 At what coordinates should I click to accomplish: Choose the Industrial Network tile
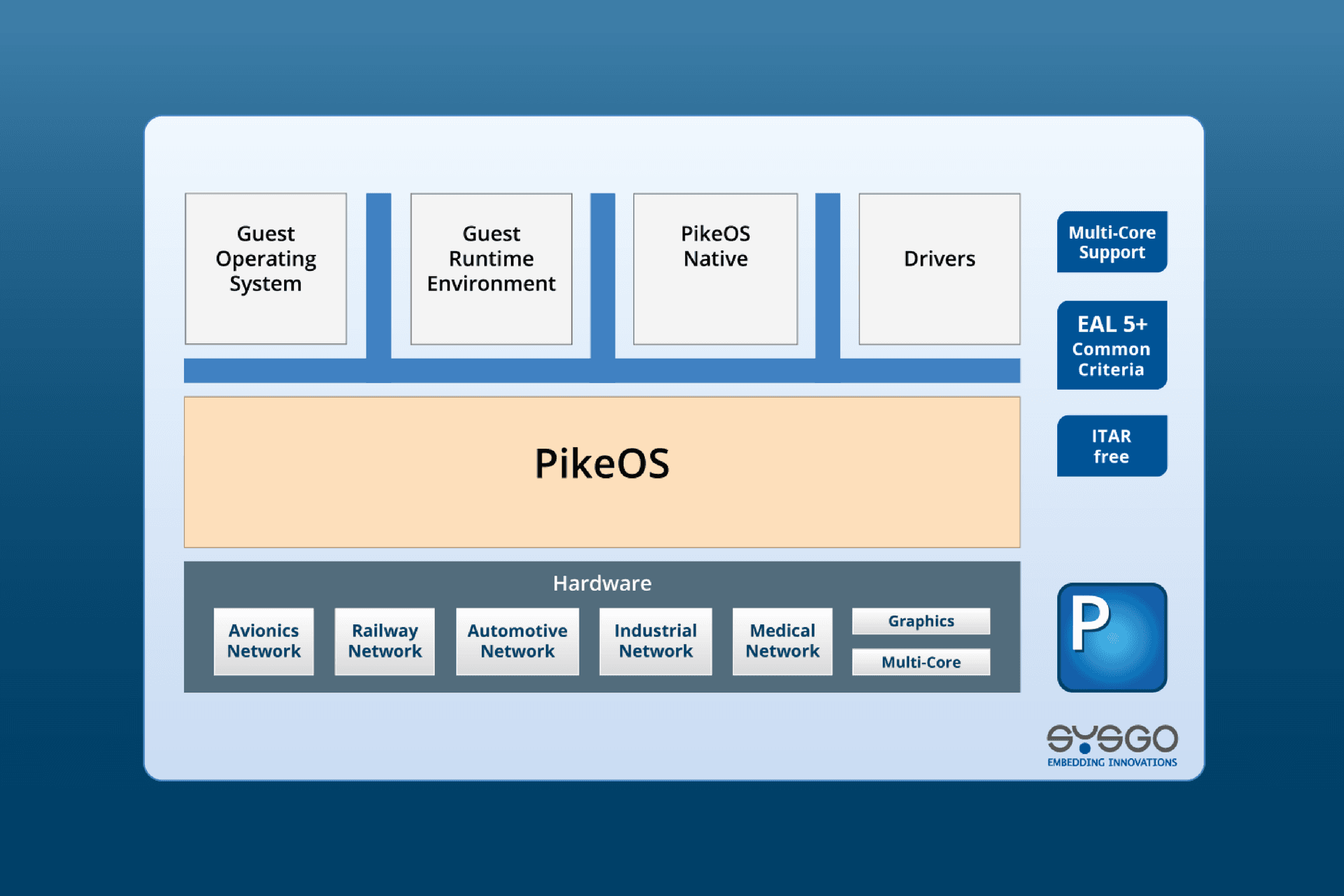pos(655,641)
